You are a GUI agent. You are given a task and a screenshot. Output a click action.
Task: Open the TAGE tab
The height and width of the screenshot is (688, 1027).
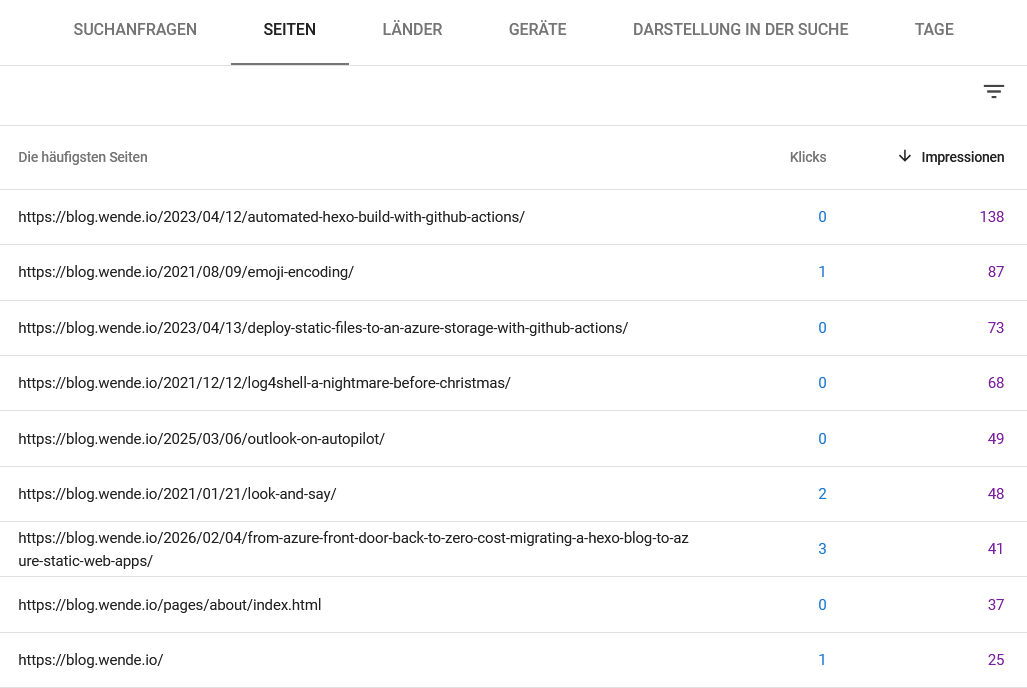(x=933, y=29)
